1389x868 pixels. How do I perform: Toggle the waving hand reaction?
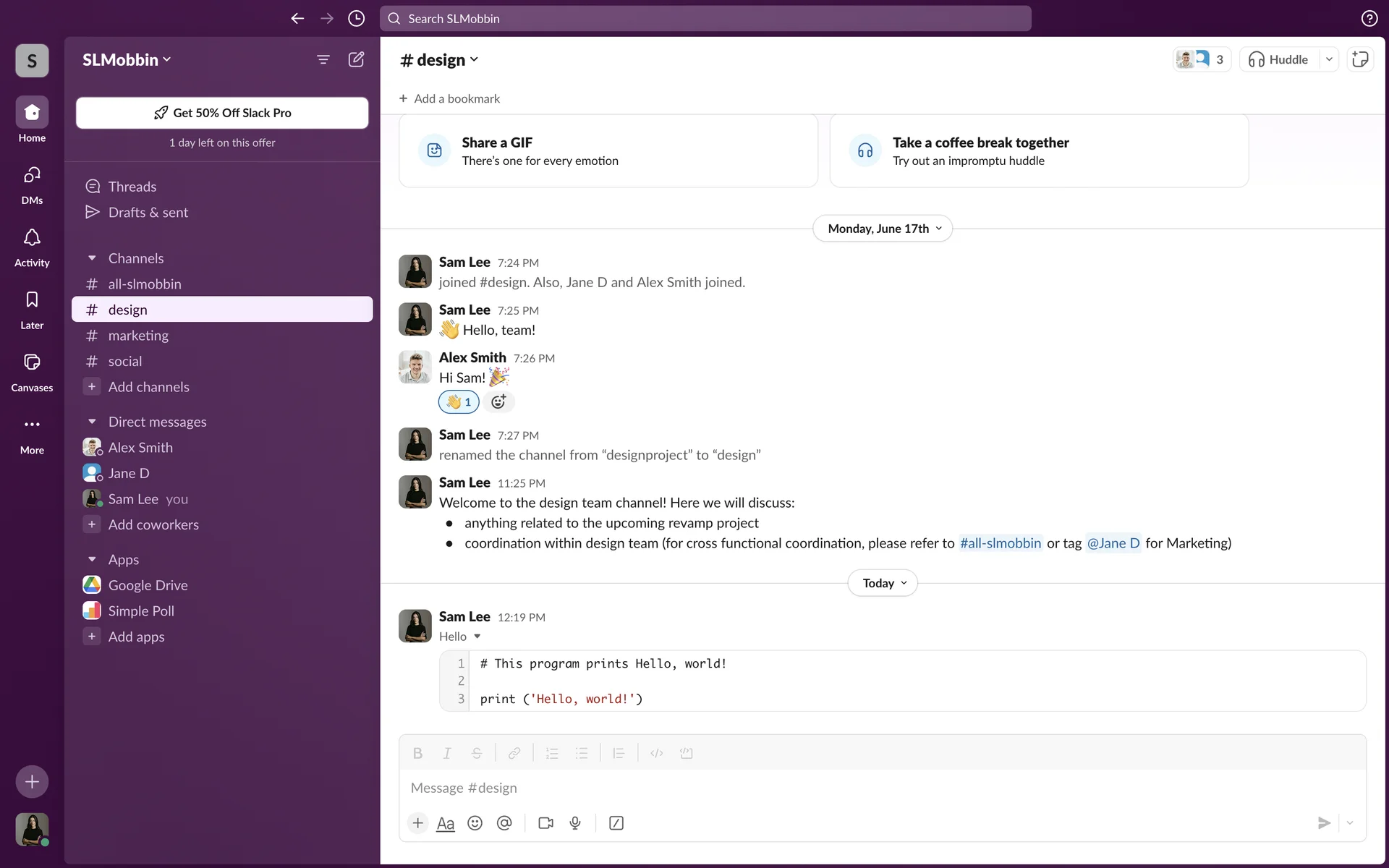(459, 402)
